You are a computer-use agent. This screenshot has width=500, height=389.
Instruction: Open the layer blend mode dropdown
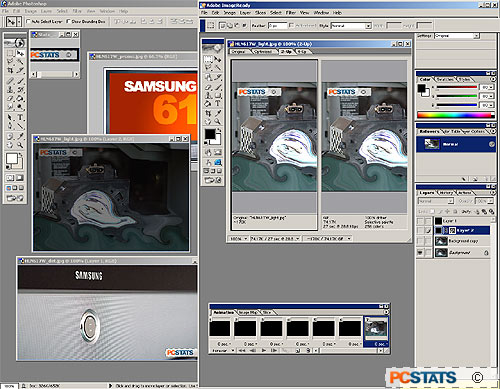coord(436,201)
